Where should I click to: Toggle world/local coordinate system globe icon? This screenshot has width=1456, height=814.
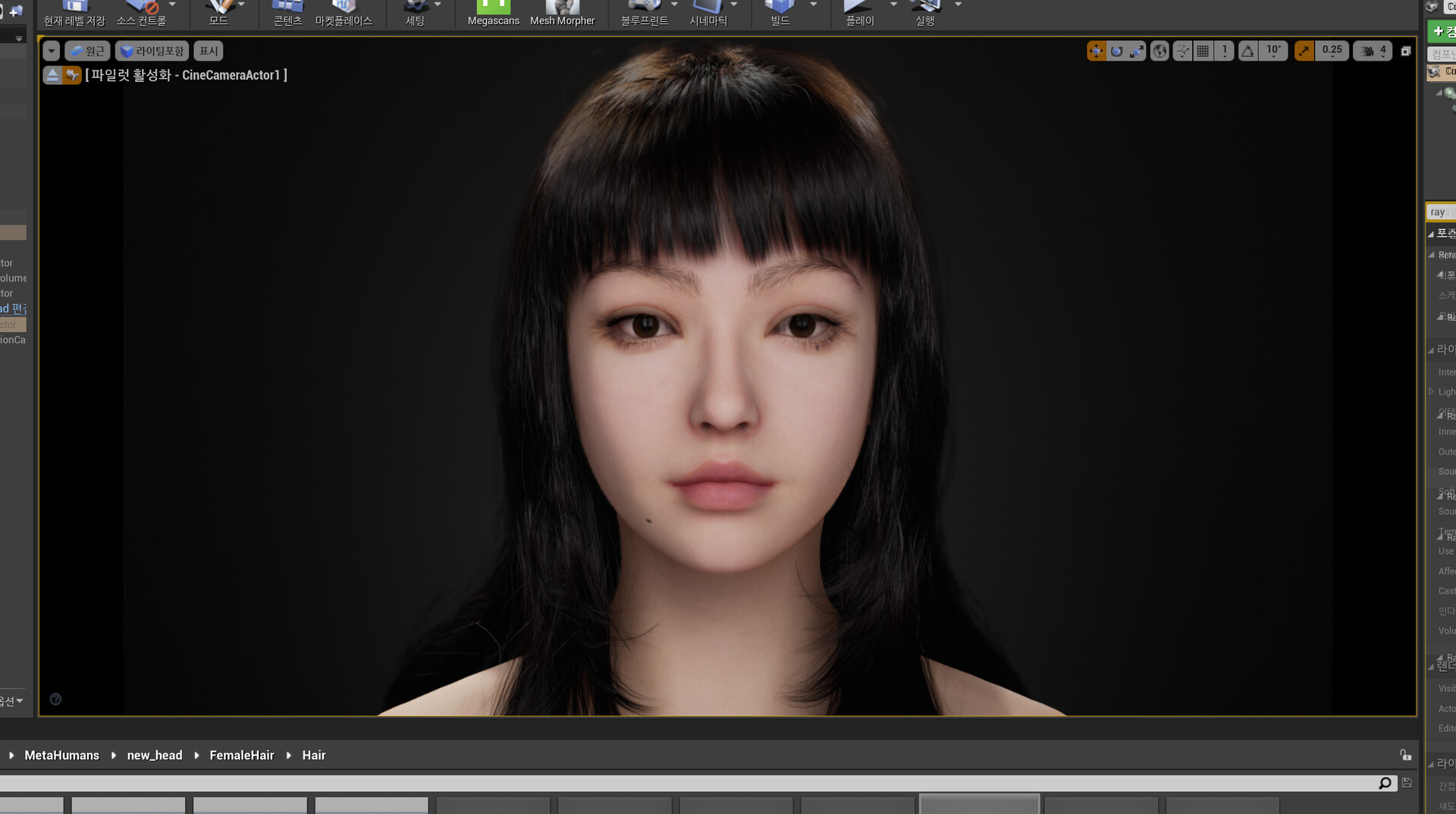point(1159,51)
